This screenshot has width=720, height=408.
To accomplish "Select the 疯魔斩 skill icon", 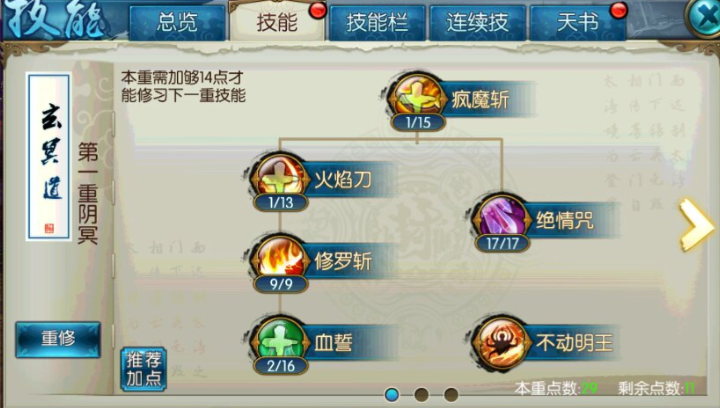I will coord(417,96).
